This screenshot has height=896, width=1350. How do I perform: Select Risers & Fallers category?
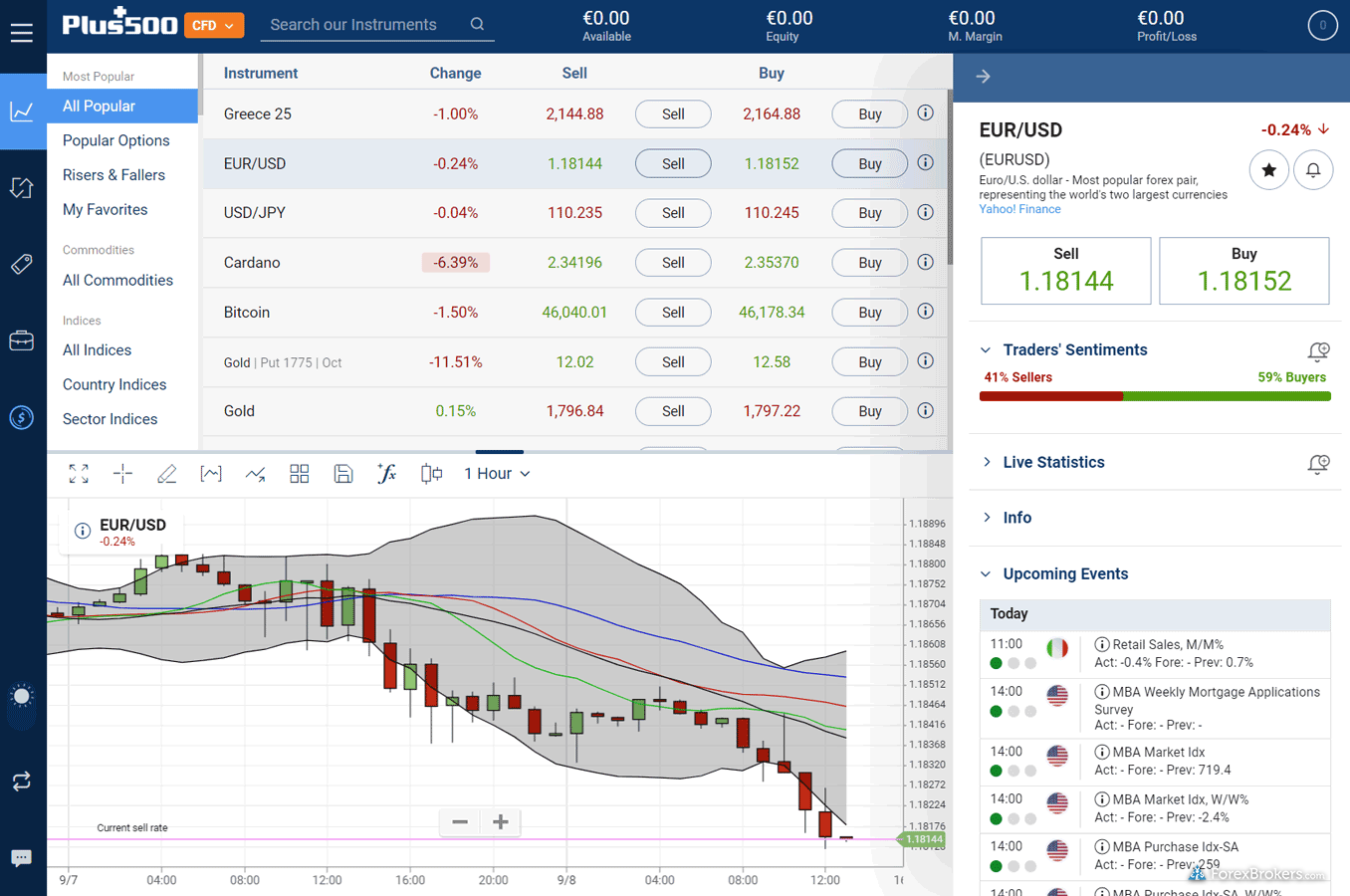click(x=113, y=175)
